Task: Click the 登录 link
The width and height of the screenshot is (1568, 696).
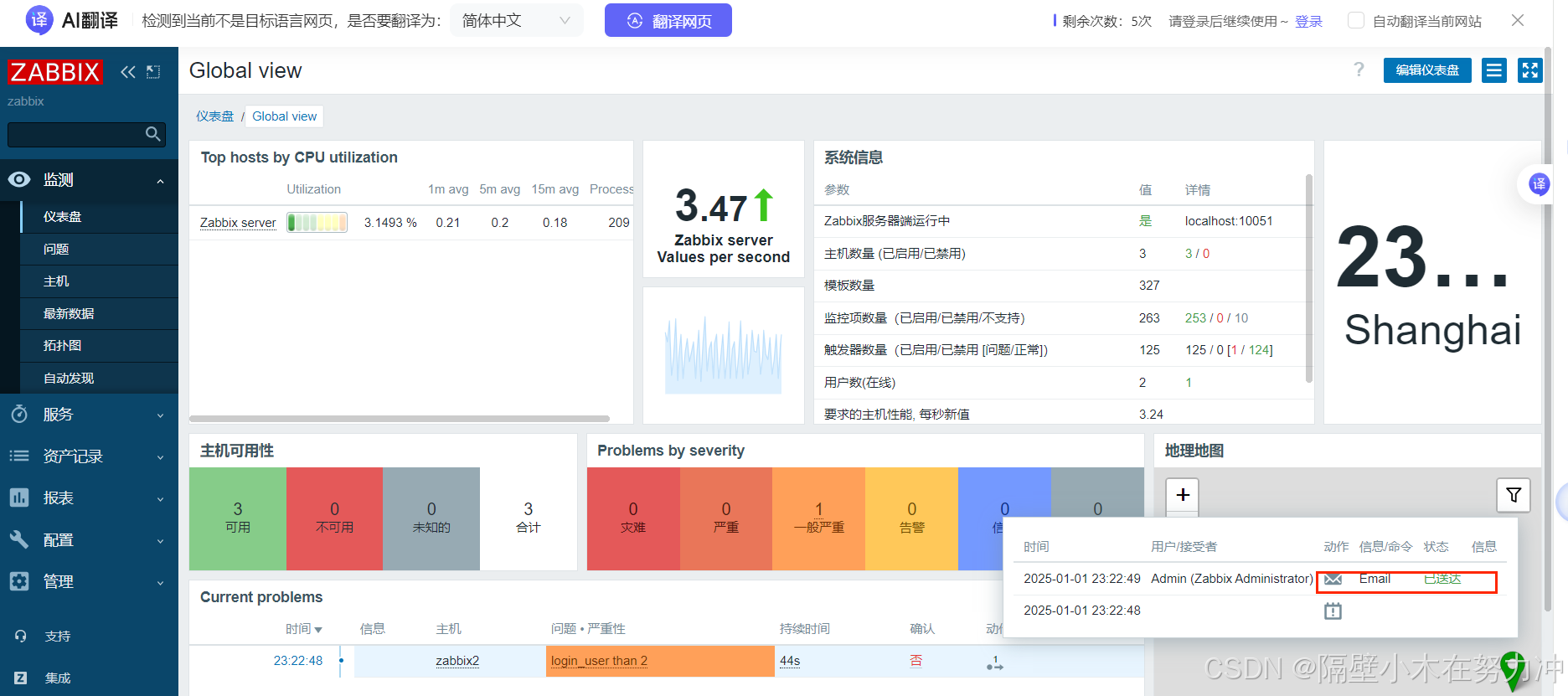Action: coord(1308,21)
